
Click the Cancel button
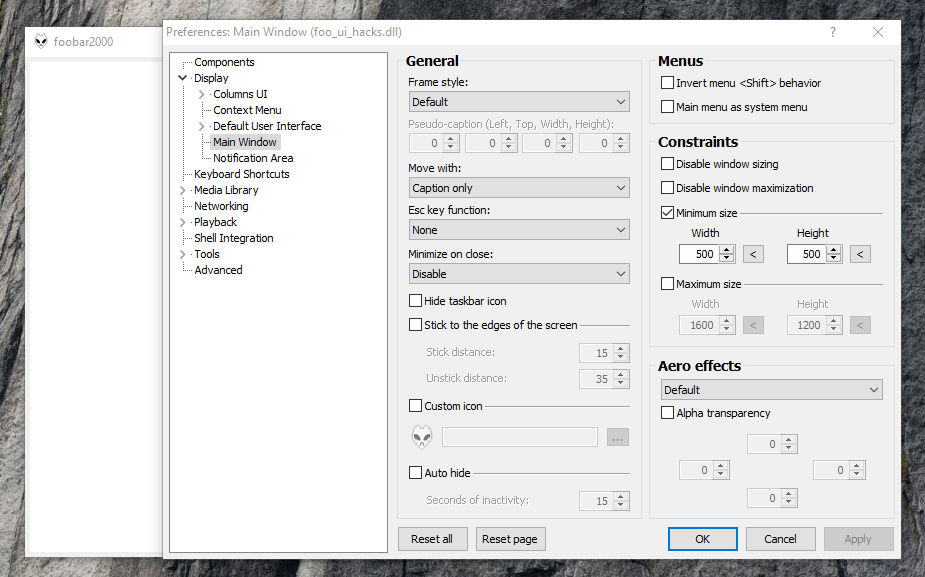pos(780,539)
